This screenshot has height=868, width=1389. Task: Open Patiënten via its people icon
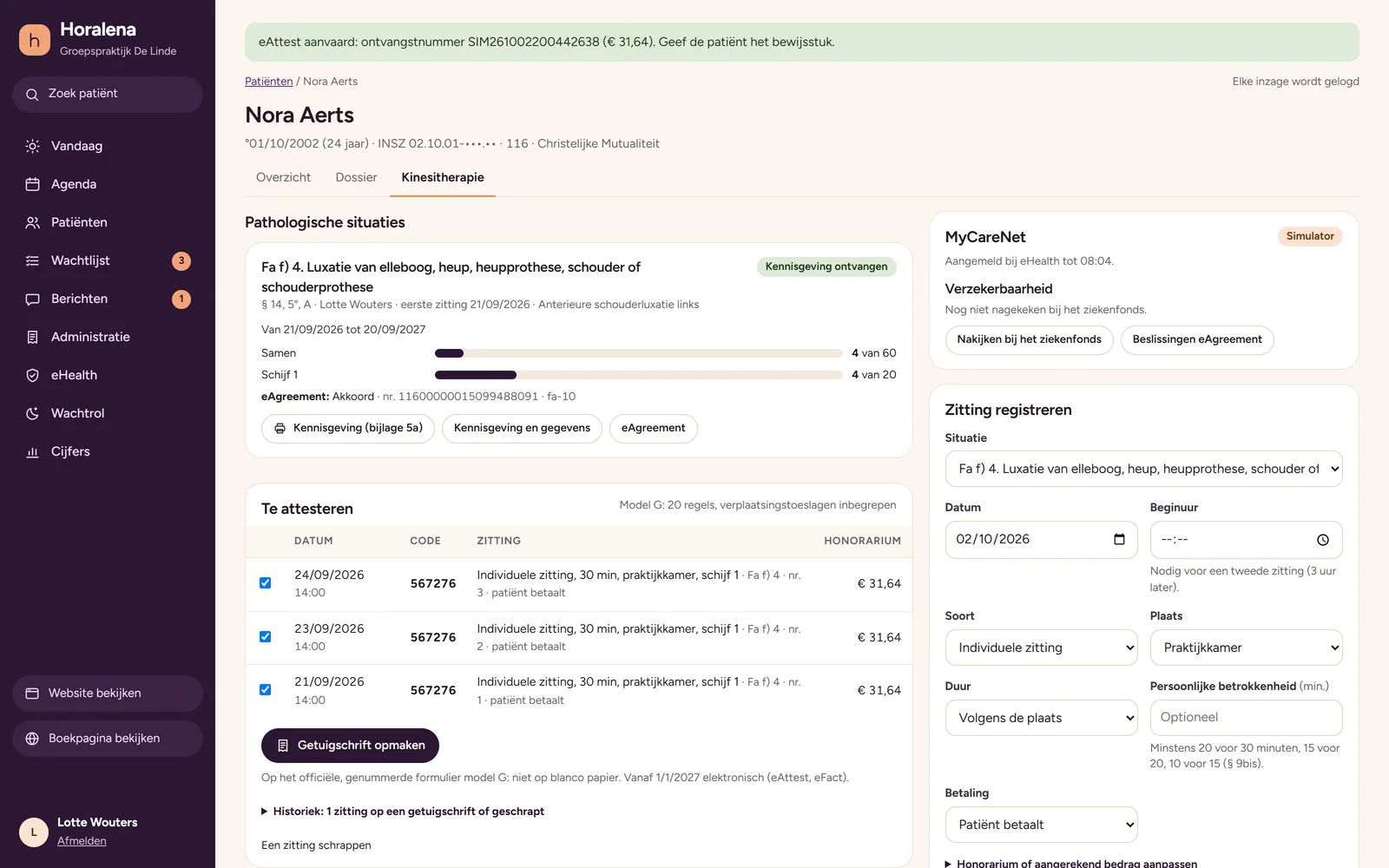click(x=32, y=222)
